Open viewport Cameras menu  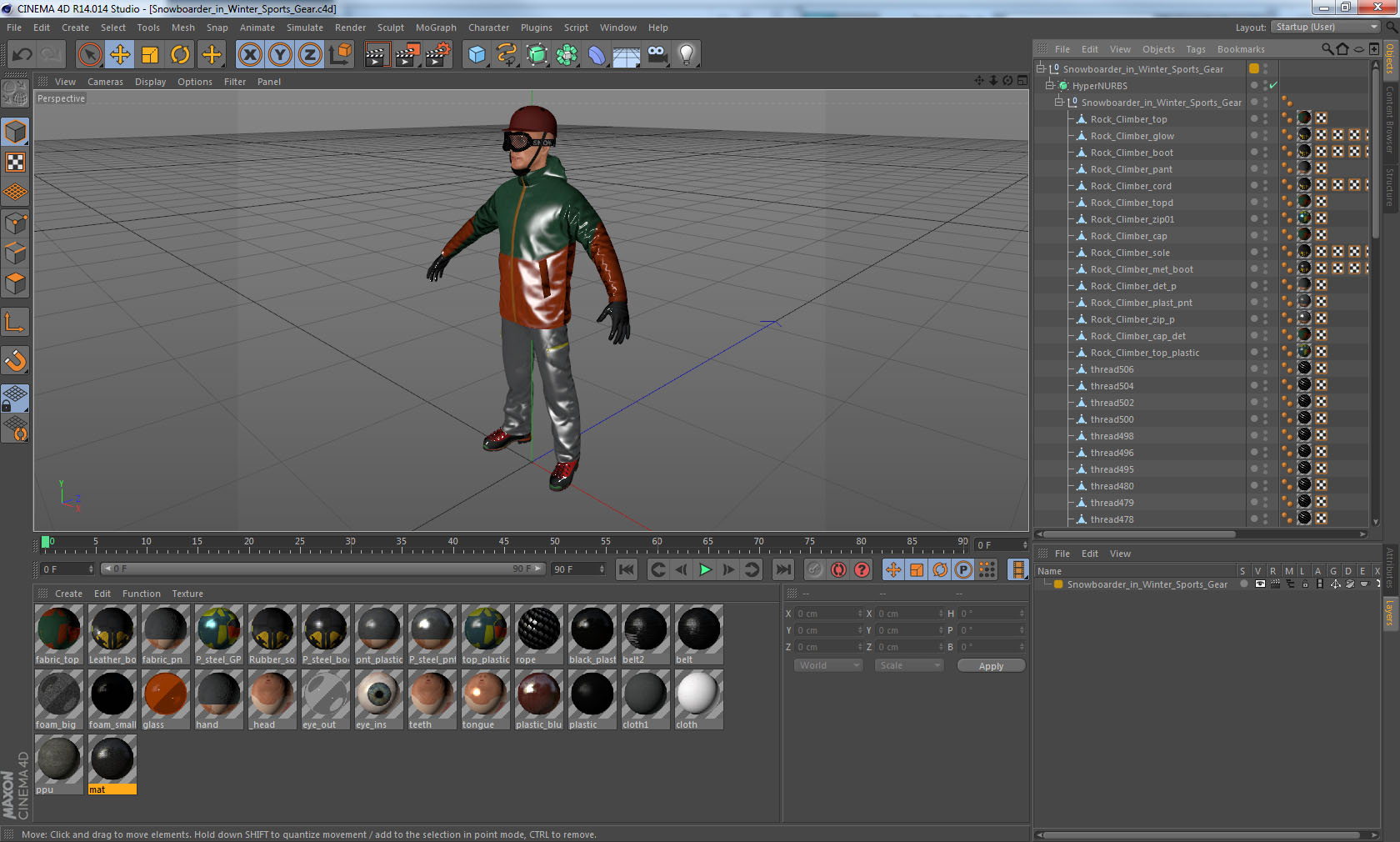tap(105, 82)
